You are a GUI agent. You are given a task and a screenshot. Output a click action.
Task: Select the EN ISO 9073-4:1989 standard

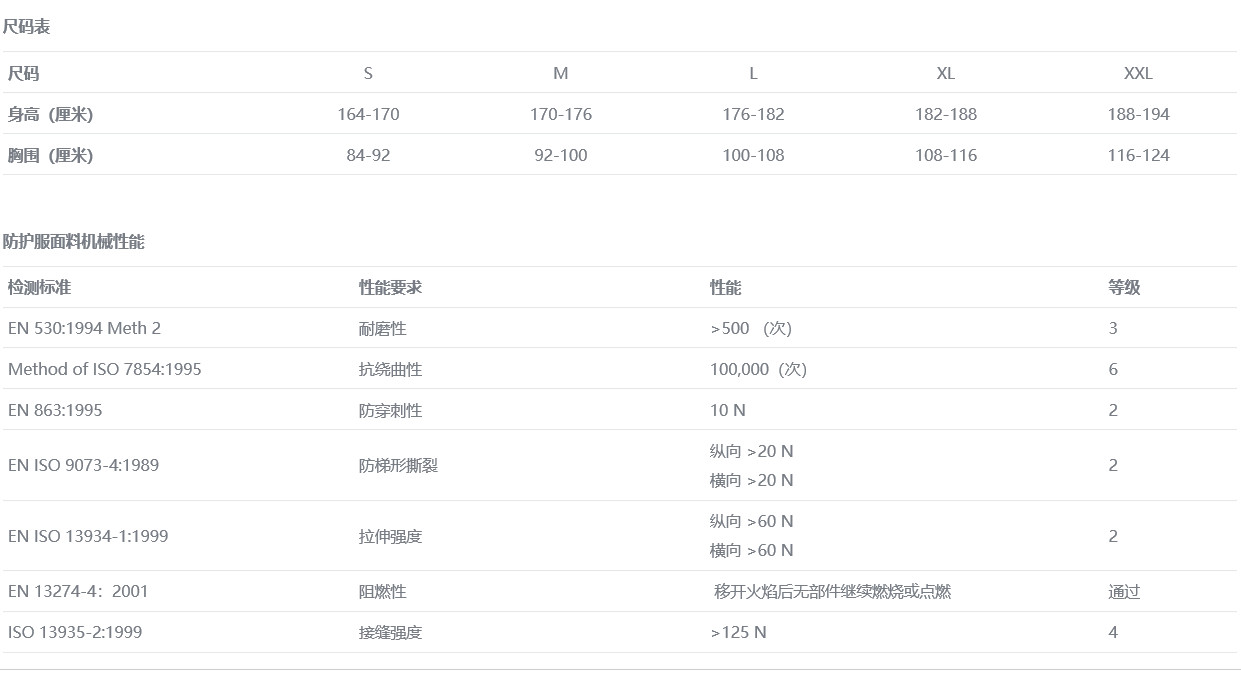click(83, 465)
